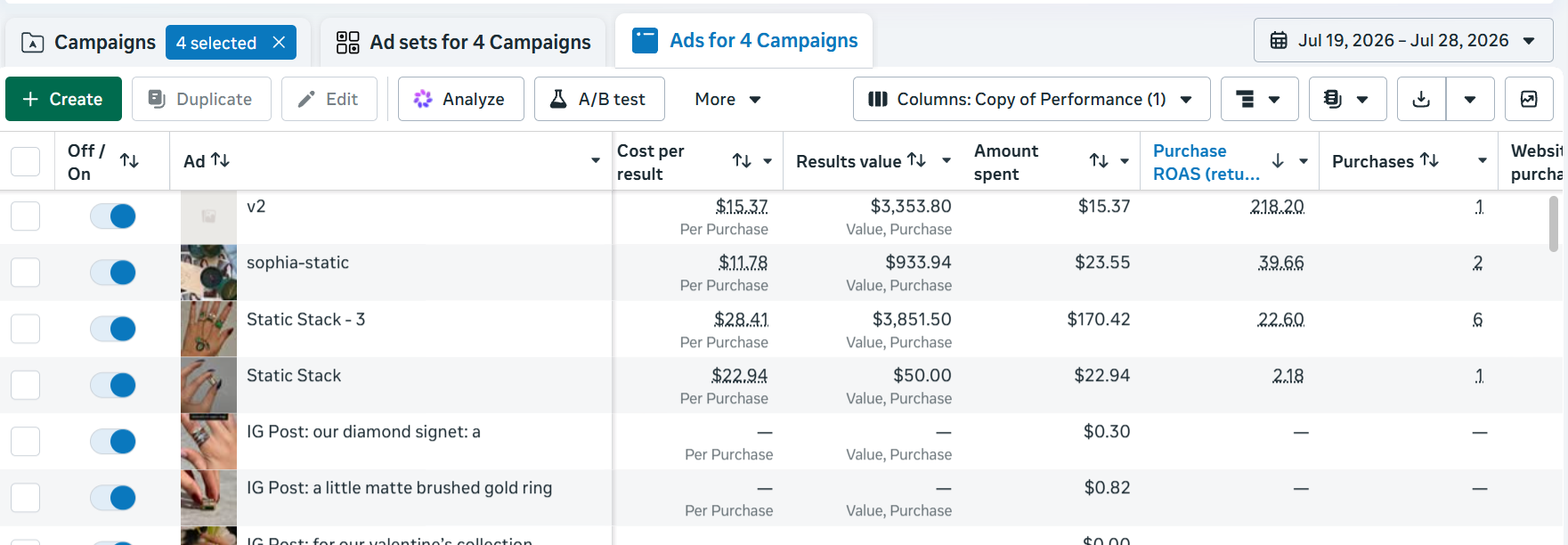Select the checkbox for Static Stack - 3
Screen dimensions: 1568x545
(25, 329)
